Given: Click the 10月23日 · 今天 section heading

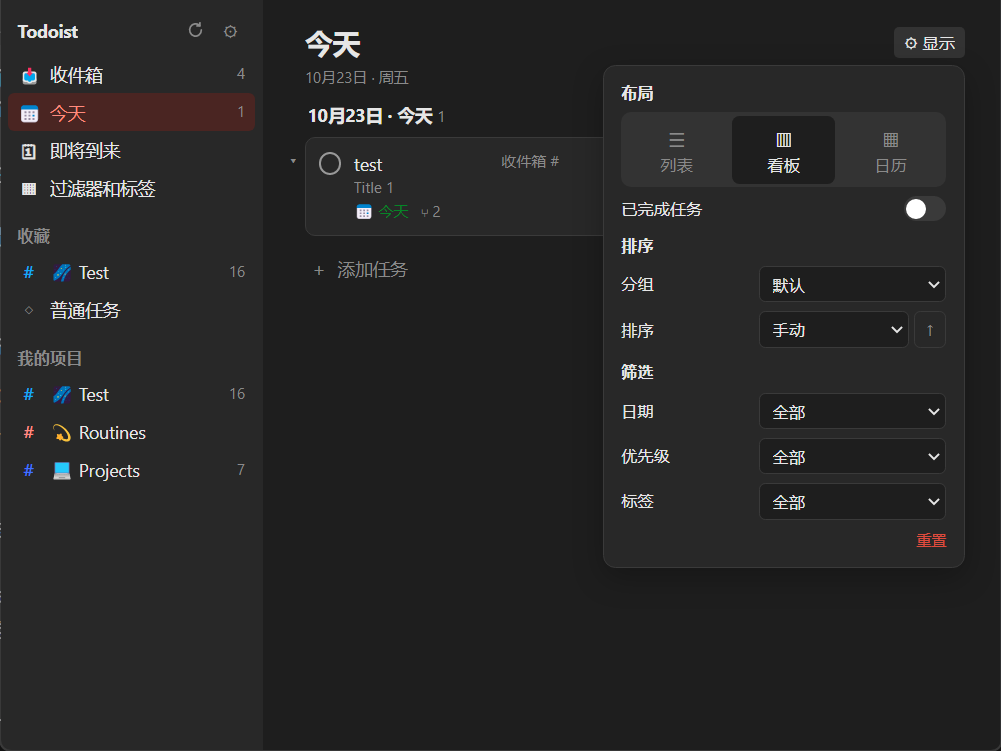Looking at the screenshot, I should click(370, 116).
